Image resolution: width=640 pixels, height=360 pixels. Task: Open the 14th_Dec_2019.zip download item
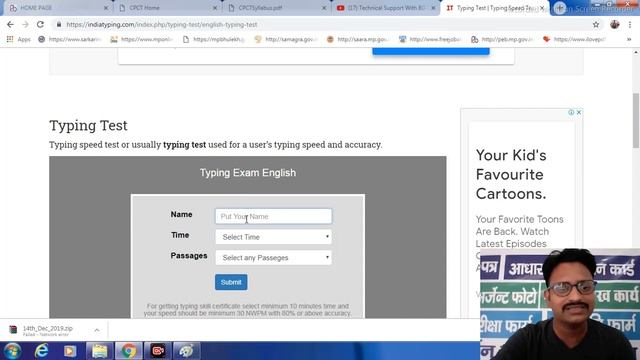[x=47, y=331]
